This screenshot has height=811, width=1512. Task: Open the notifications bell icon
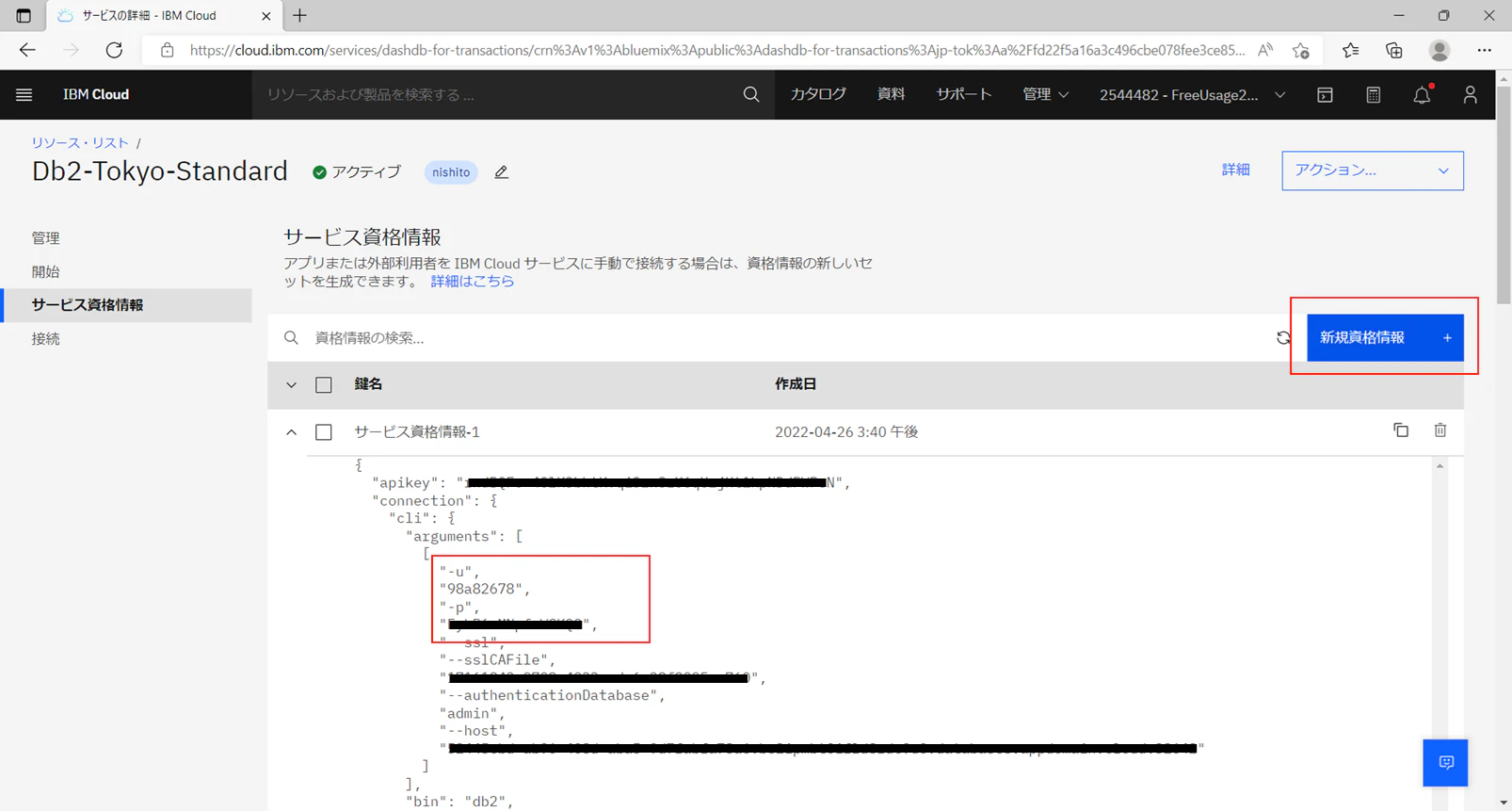pos(1422,94)
